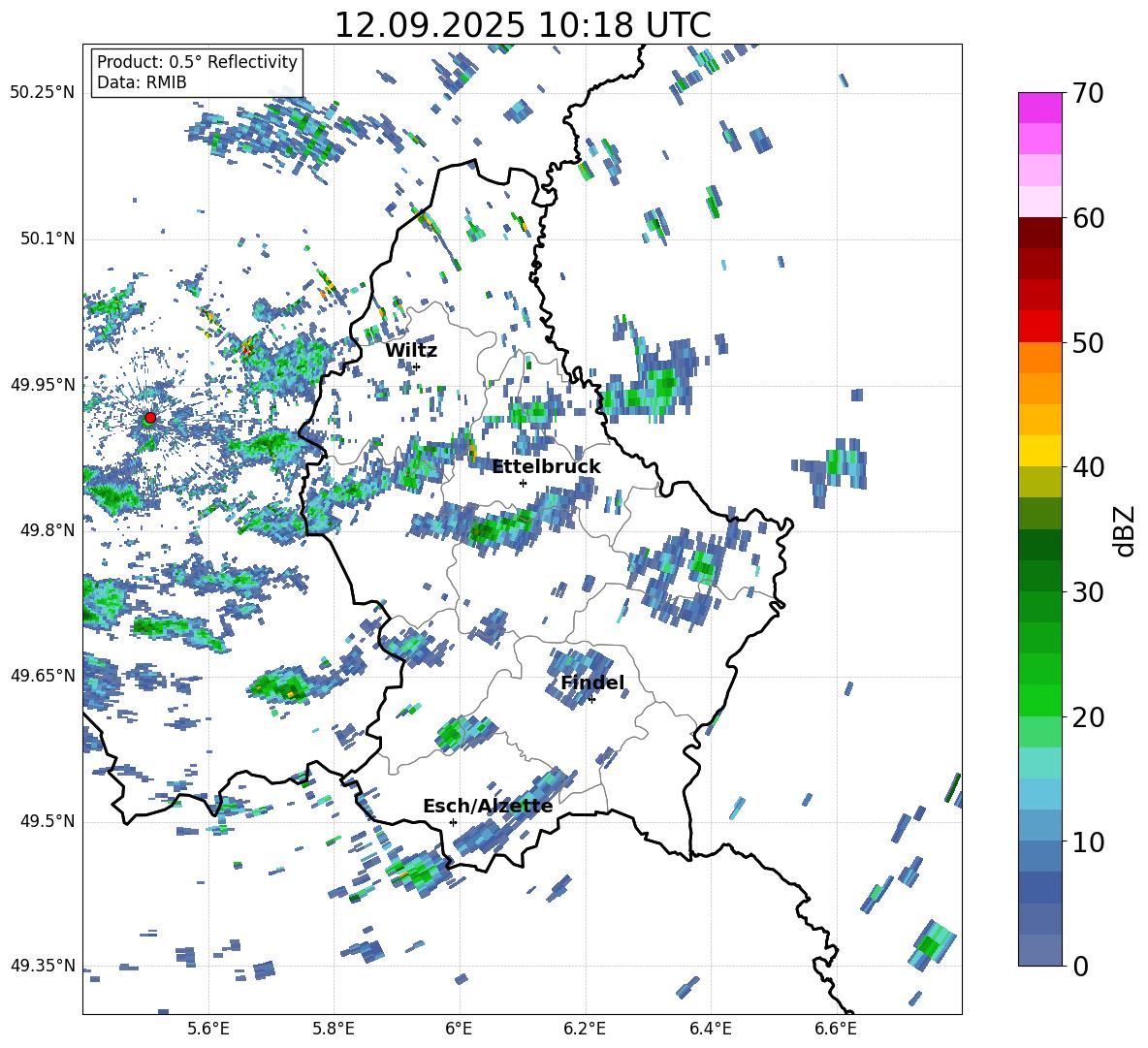1148x1048 pixels.
Task: Click the 50.25°N latitude label
Action: coord(43,93)
